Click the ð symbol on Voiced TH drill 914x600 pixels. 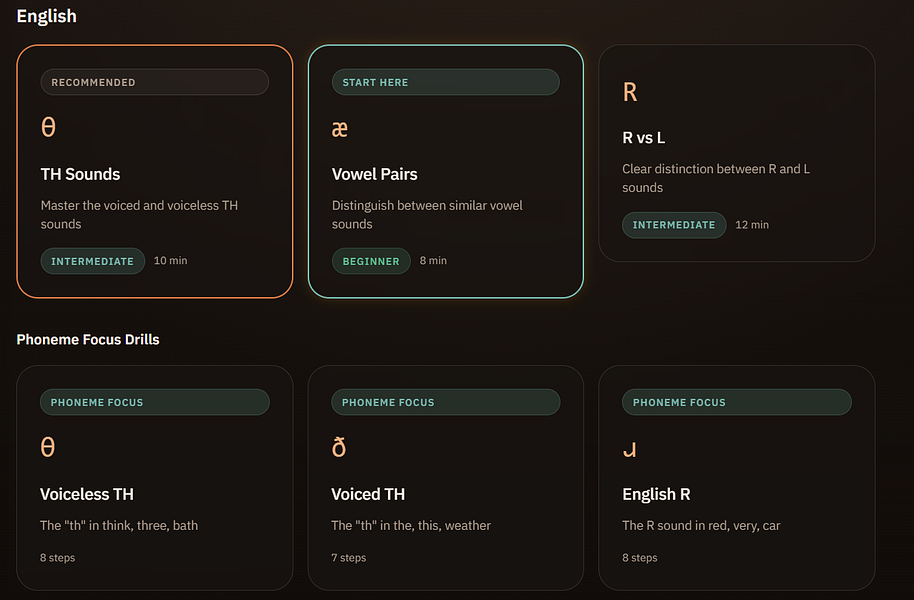pos(339,447)
